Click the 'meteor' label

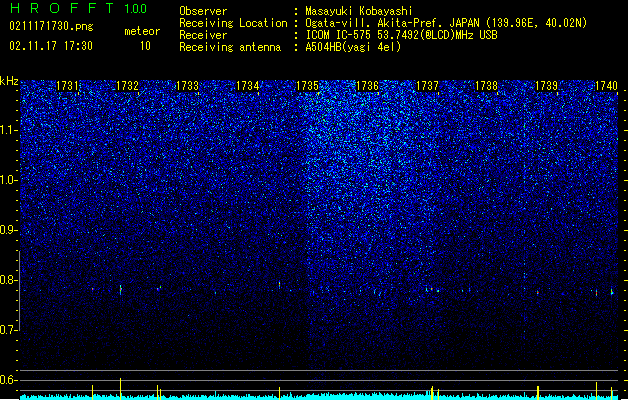pos(142,31)
